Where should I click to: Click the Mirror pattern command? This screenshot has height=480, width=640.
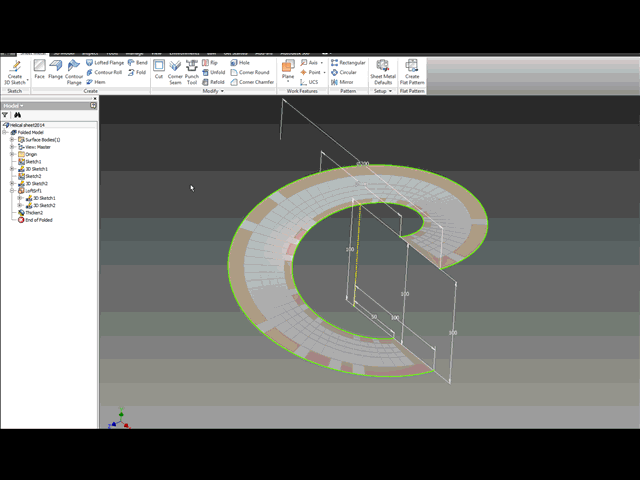(342, 82)
